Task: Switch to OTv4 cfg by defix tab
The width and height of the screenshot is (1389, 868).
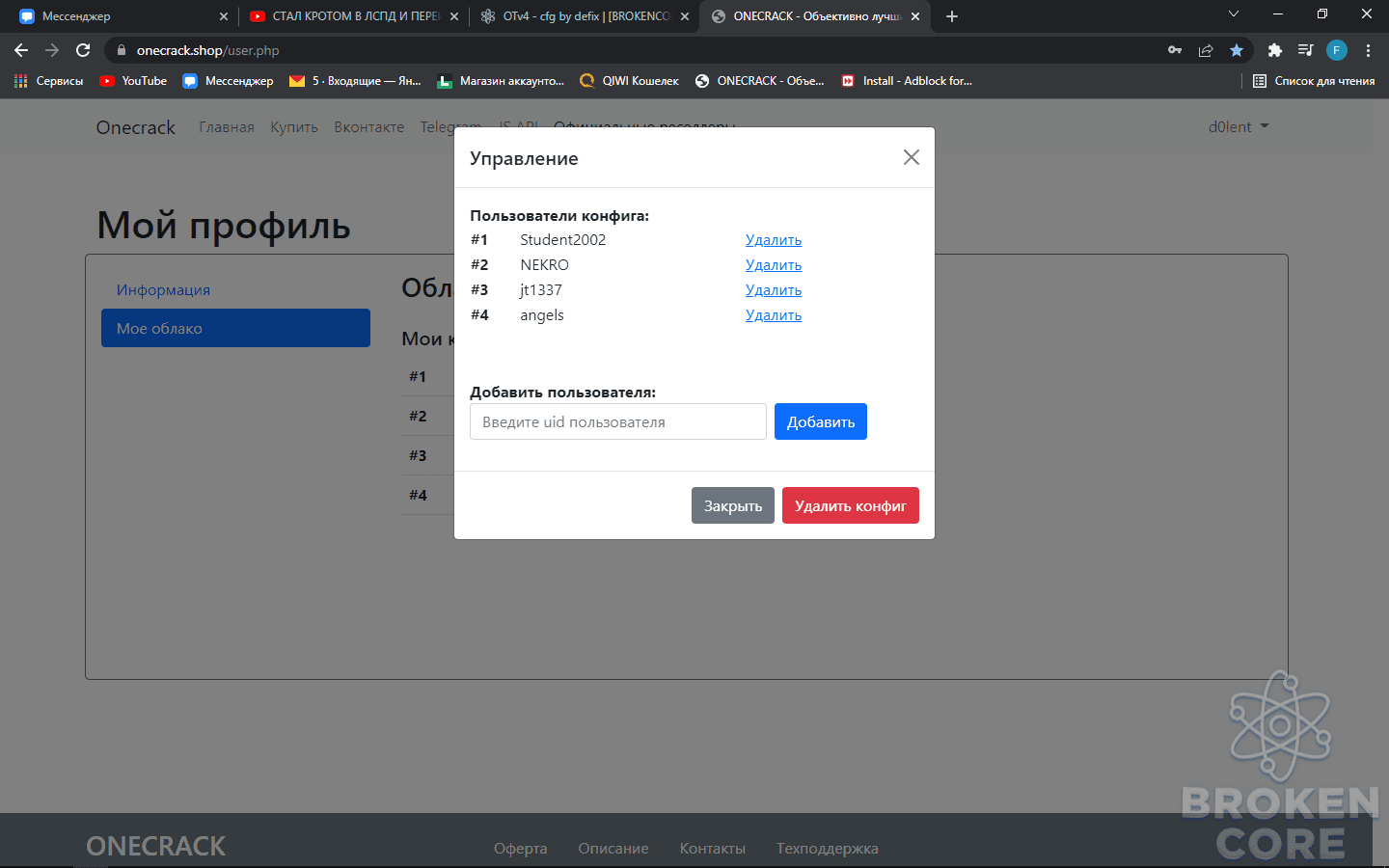Action: [583, 16]
